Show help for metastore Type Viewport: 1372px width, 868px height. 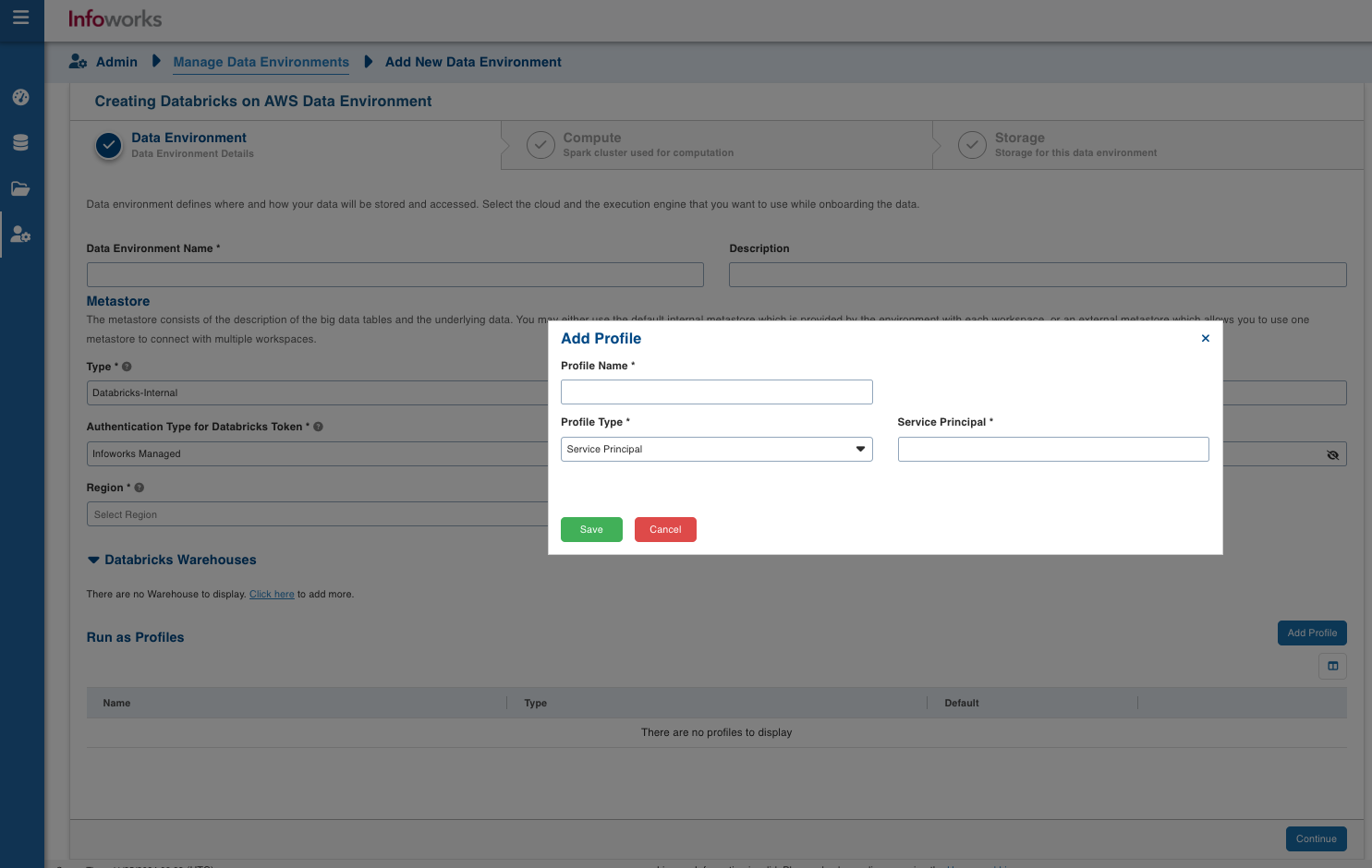127,367
